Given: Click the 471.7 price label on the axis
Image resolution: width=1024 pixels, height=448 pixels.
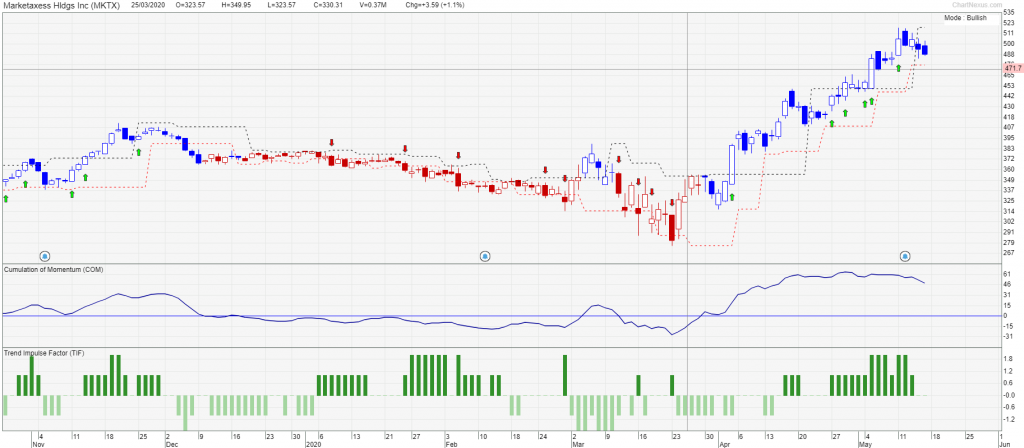Looking at the screenshot, I should [1012, 69].
